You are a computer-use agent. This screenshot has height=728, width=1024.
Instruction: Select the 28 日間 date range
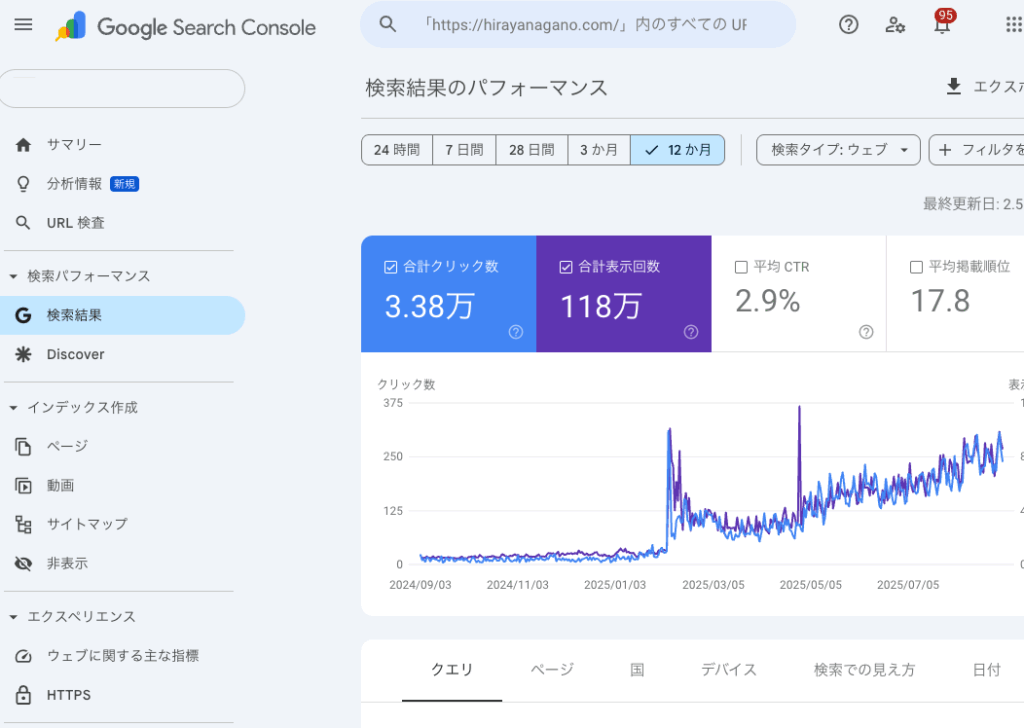531,150
